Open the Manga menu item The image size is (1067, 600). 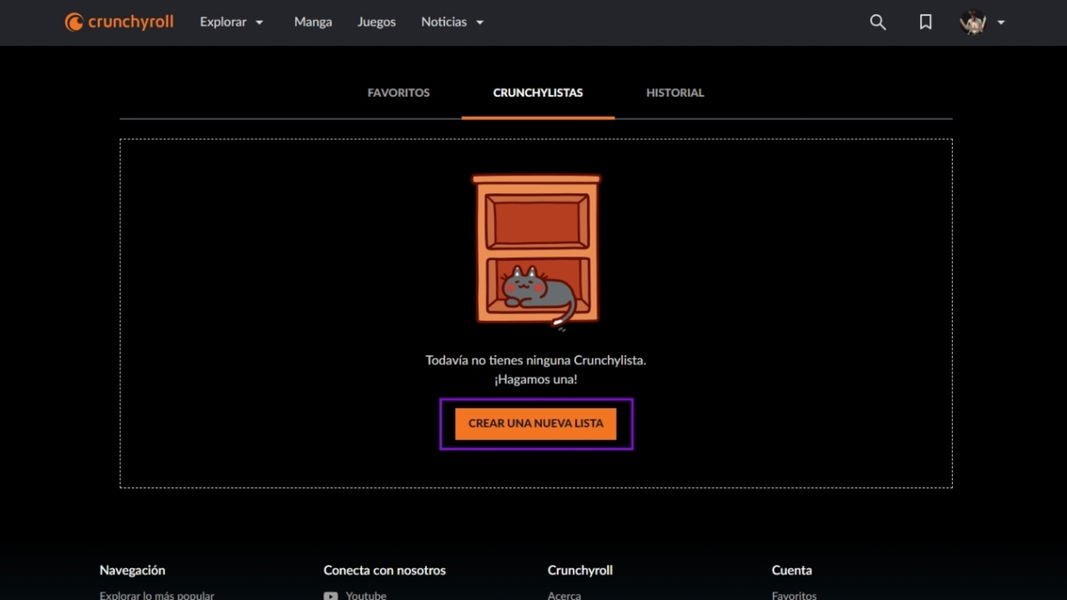coord(313,22)
